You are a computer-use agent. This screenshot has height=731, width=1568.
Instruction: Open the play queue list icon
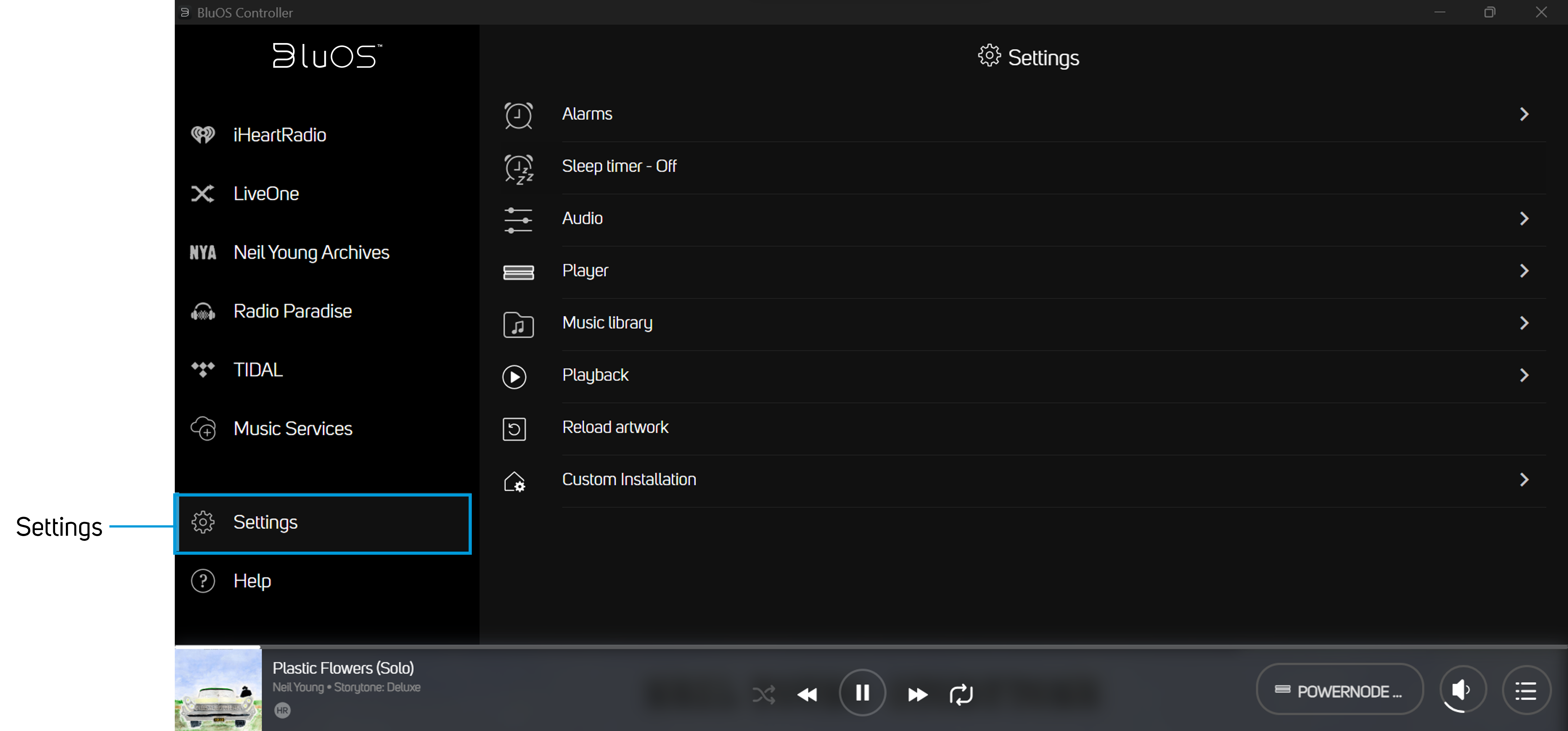[1526, 691]
